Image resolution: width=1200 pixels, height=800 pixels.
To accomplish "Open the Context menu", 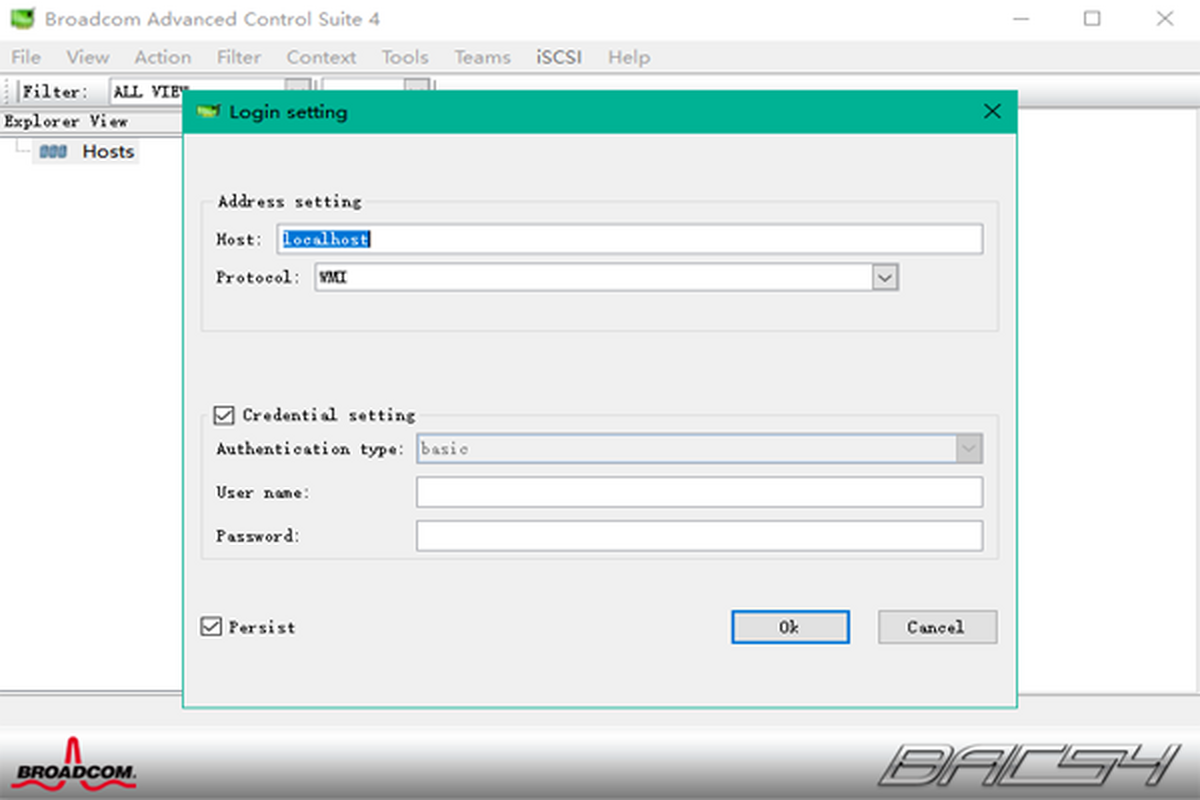I will click(x=321, y=57).
